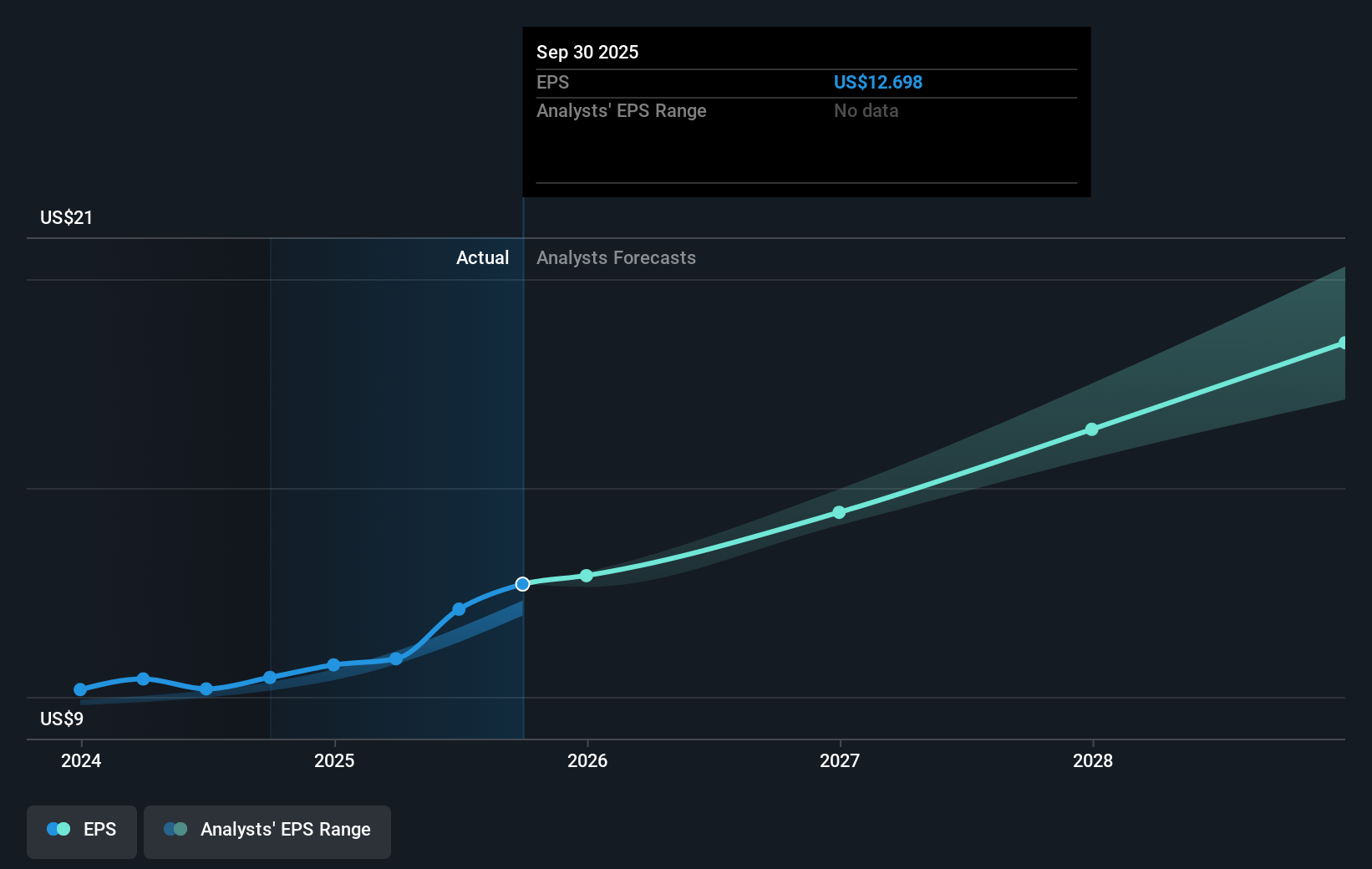Click the US$12.698 EPS value in tooltip
The width and height of the screenshot is (1372, 869).
[x=878, y=82]
